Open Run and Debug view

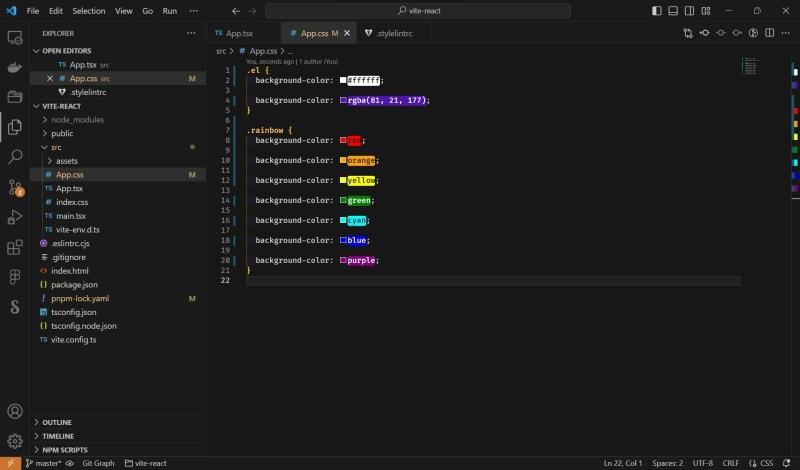coord(15,217)
